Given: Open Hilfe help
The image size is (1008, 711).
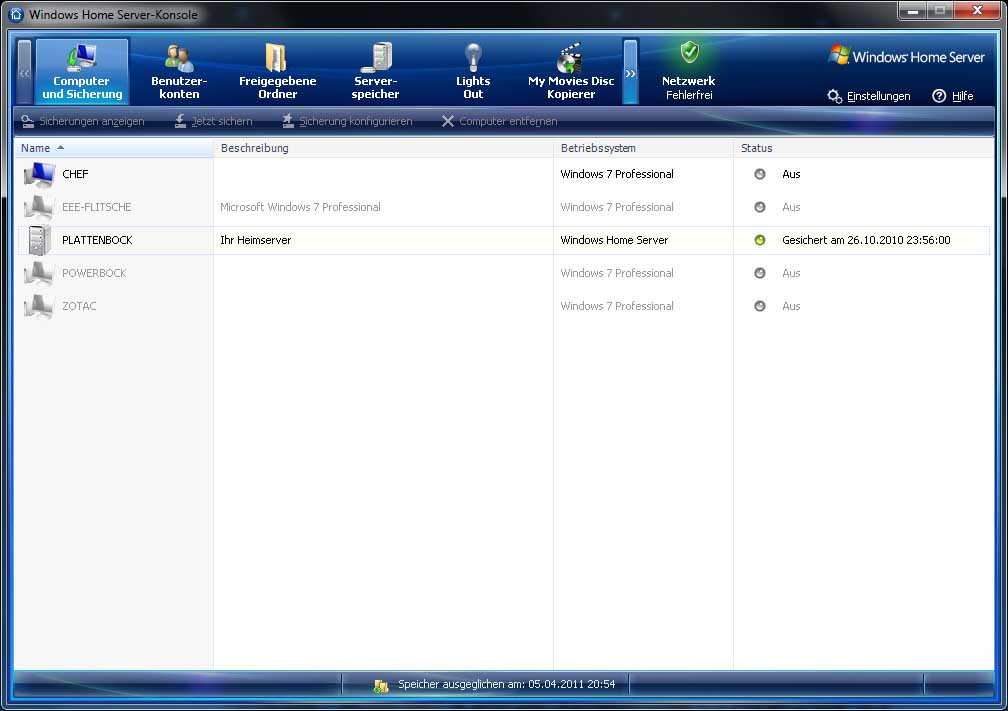Looking at the screenshot, I should point(953,96).
